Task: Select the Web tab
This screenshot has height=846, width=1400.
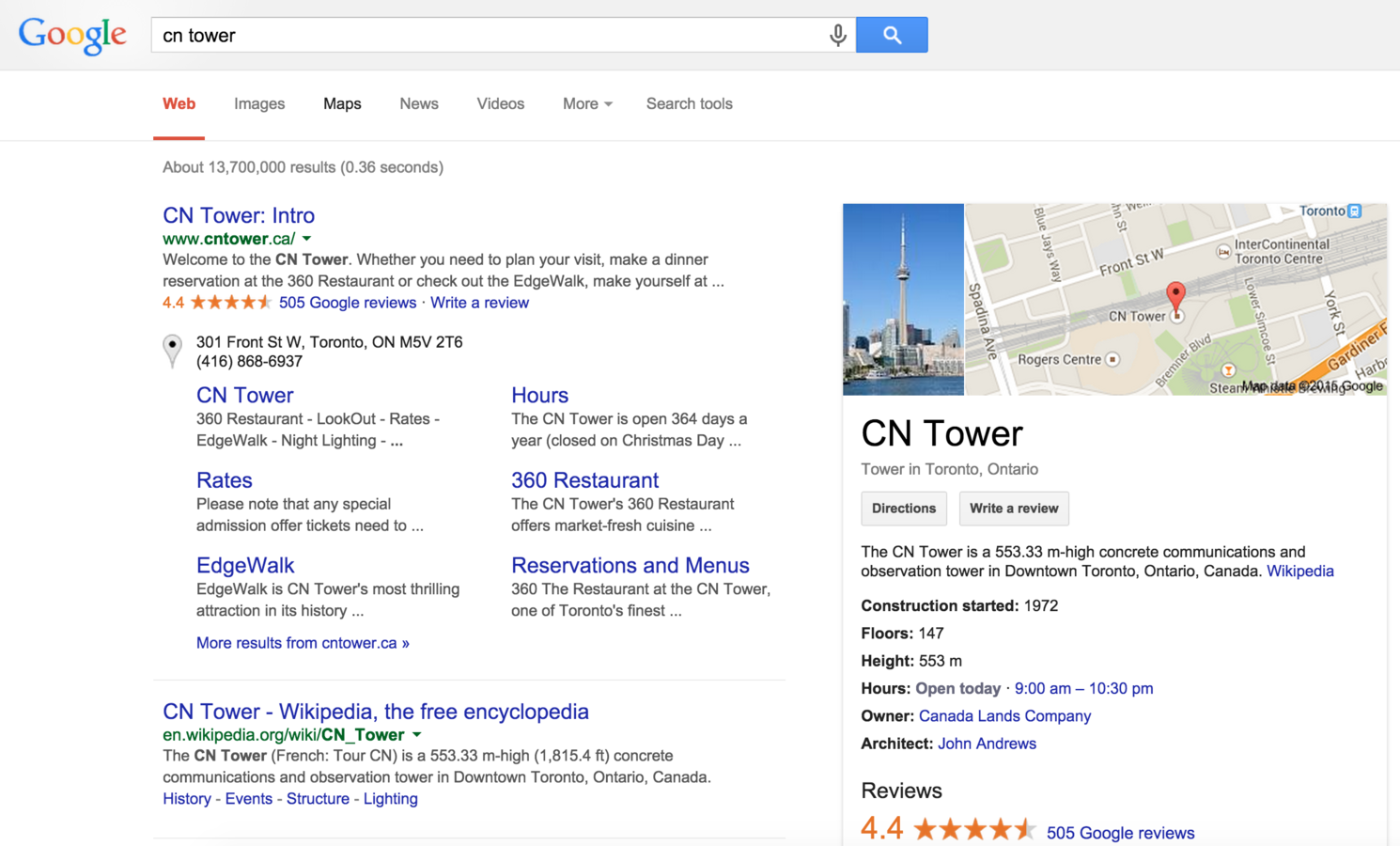Action: (x=179, y=103)
